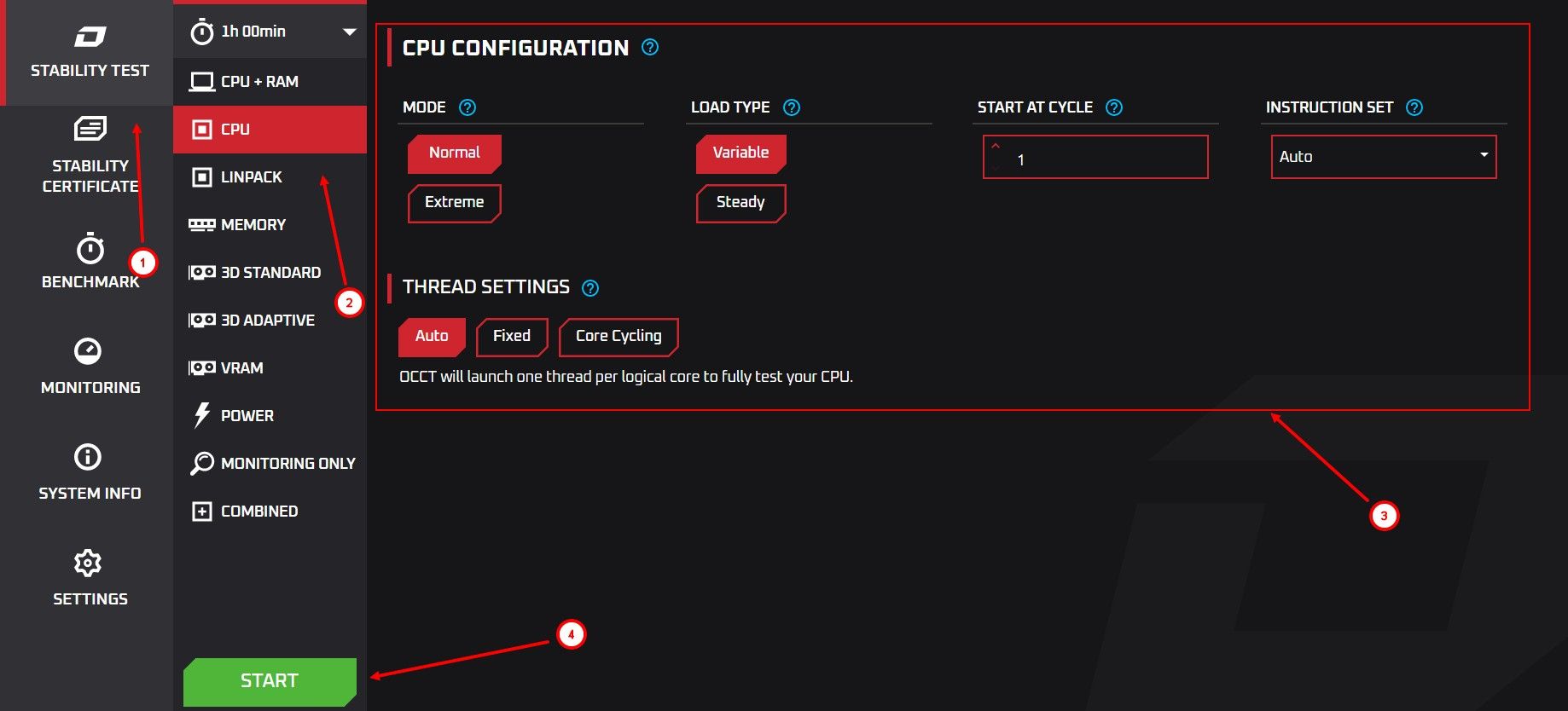The width and height of the screenshot is (1568, 711).
Task: Click the GPU icon next to 3D ADAPTIVE
Action: point(202,321)
